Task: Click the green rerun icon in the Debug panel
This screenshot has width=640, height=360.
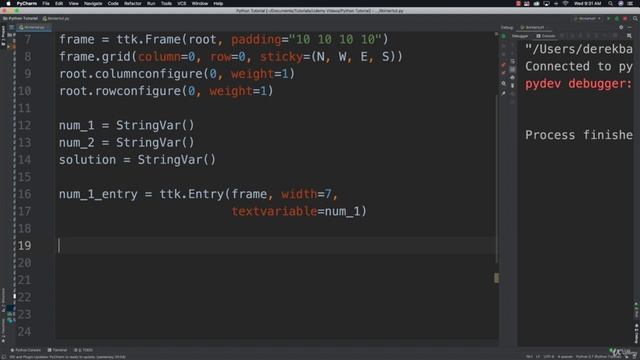Action: tap(503, 36)
